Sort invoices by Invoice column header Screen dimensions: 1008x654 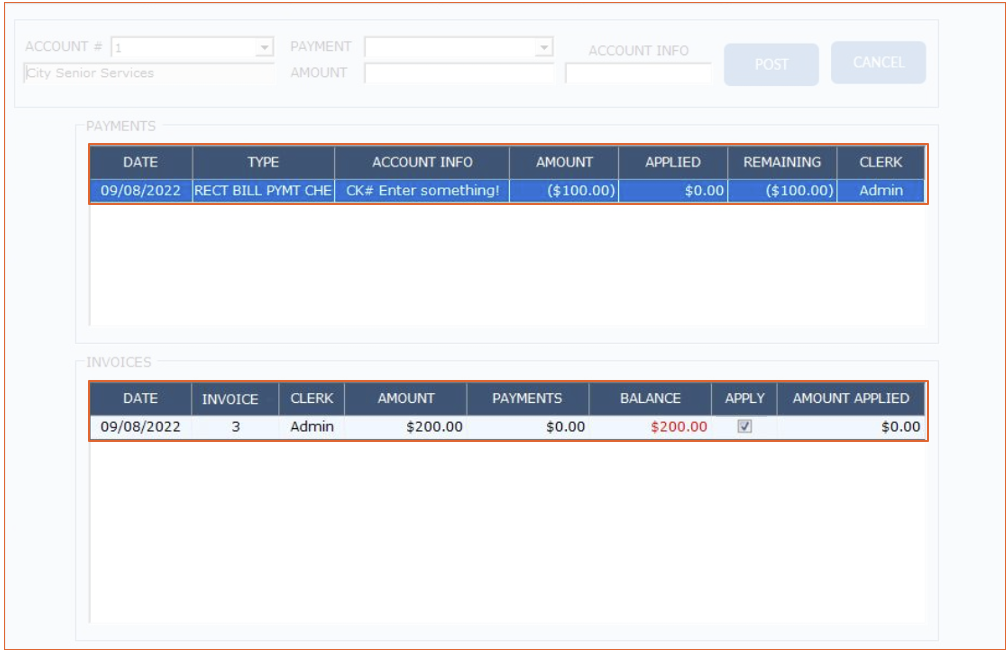point(230,398)
